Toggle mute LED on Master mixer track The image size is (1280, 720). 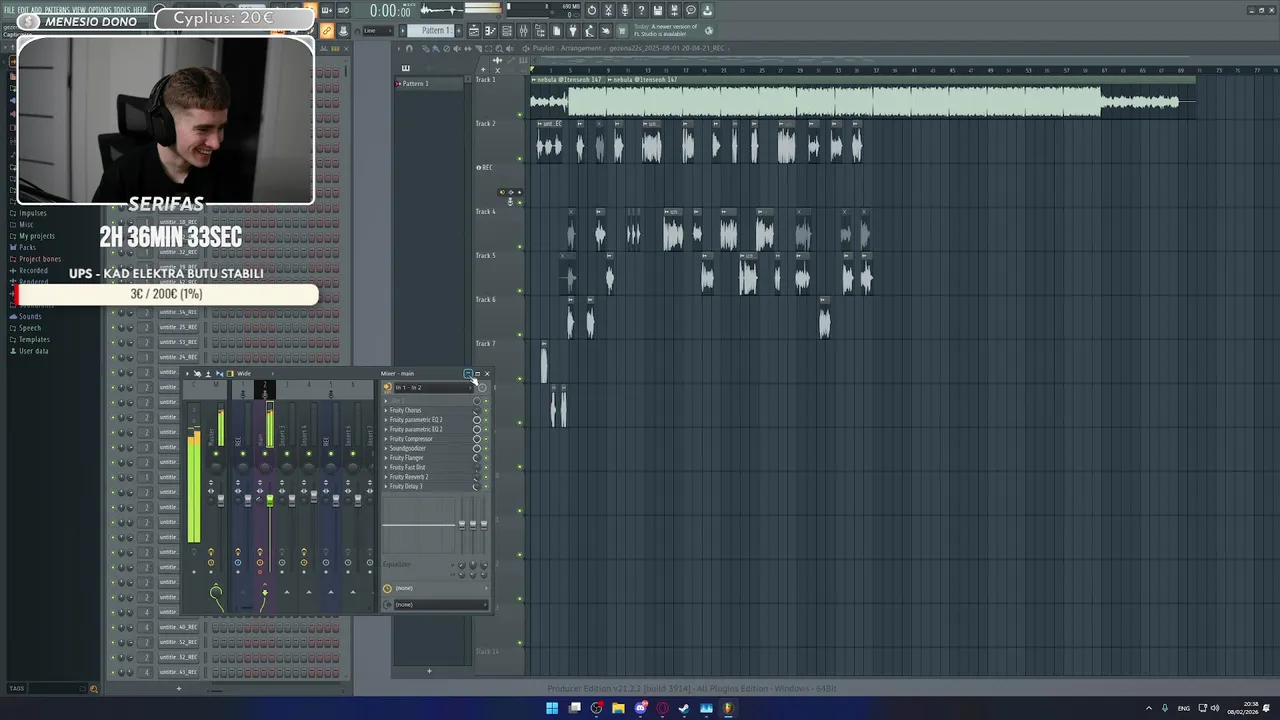click(x=216, y=453)
